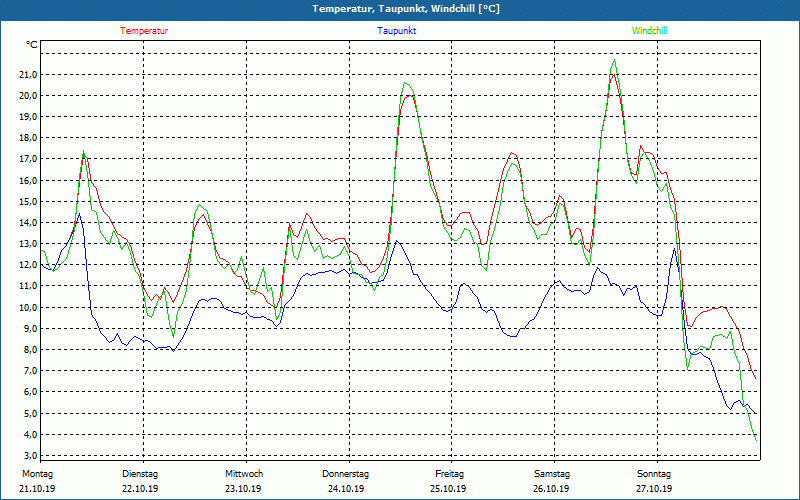Click the 21,0 y-axis value
This screenshot has width=800, height=500.
29,74
